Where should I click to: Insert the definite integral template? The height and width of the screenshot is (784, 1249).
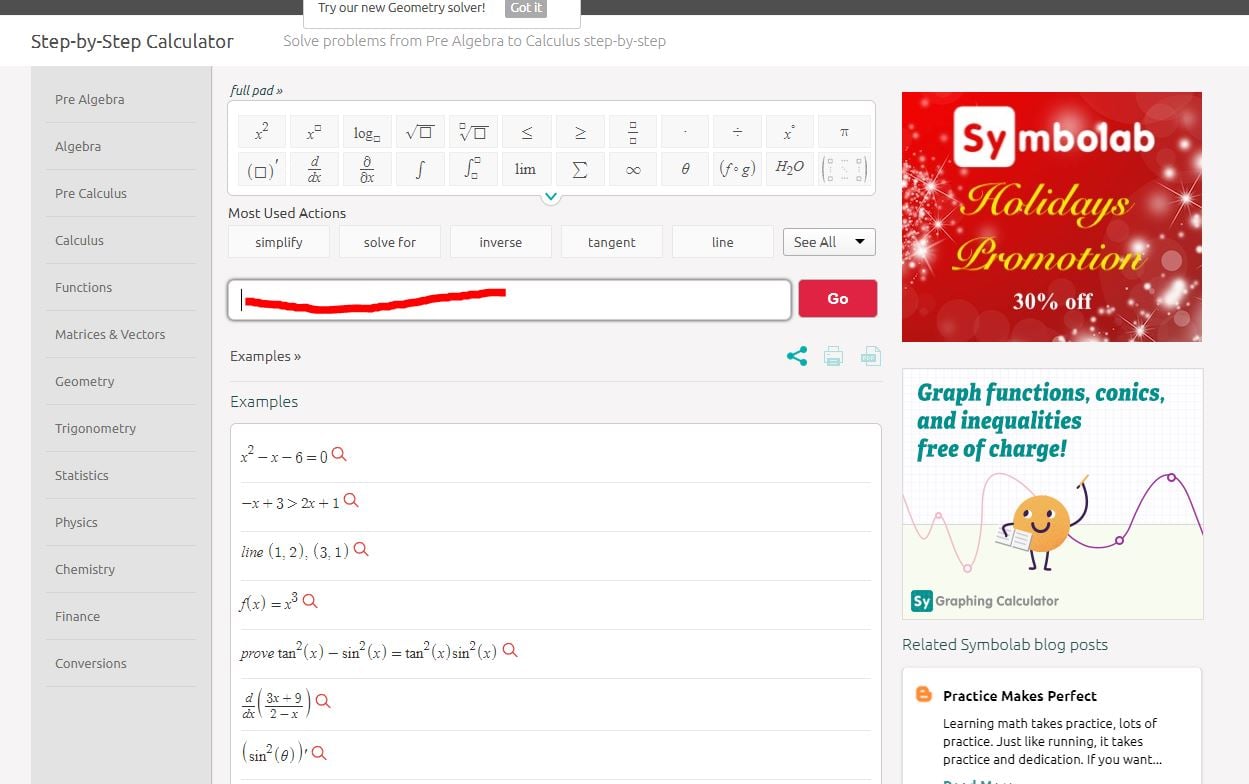(473, 169)
